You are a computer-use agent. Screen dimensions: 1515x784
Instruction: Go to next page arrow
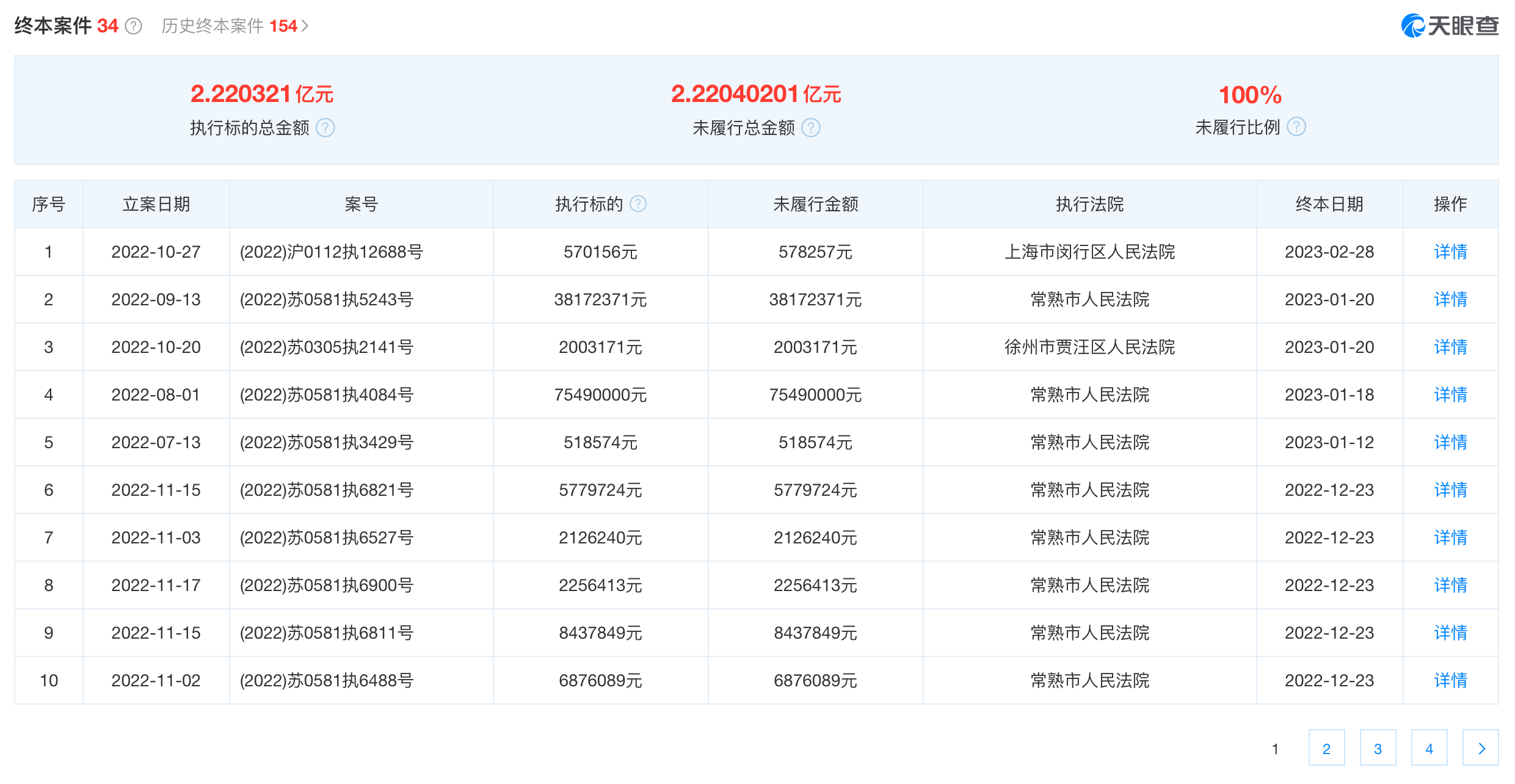coord(1480,748)
